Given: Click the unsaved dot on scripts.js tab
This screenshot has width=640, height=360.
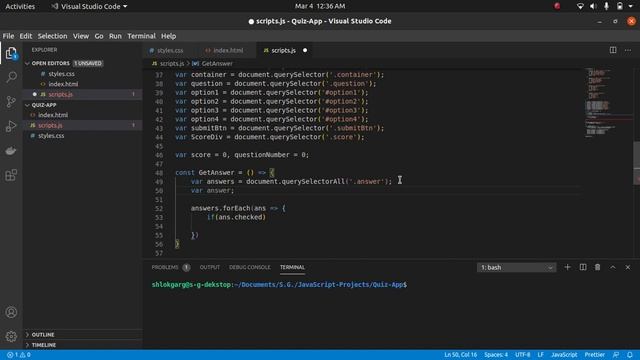Looking at the screenshot, I should coord(305,50).
